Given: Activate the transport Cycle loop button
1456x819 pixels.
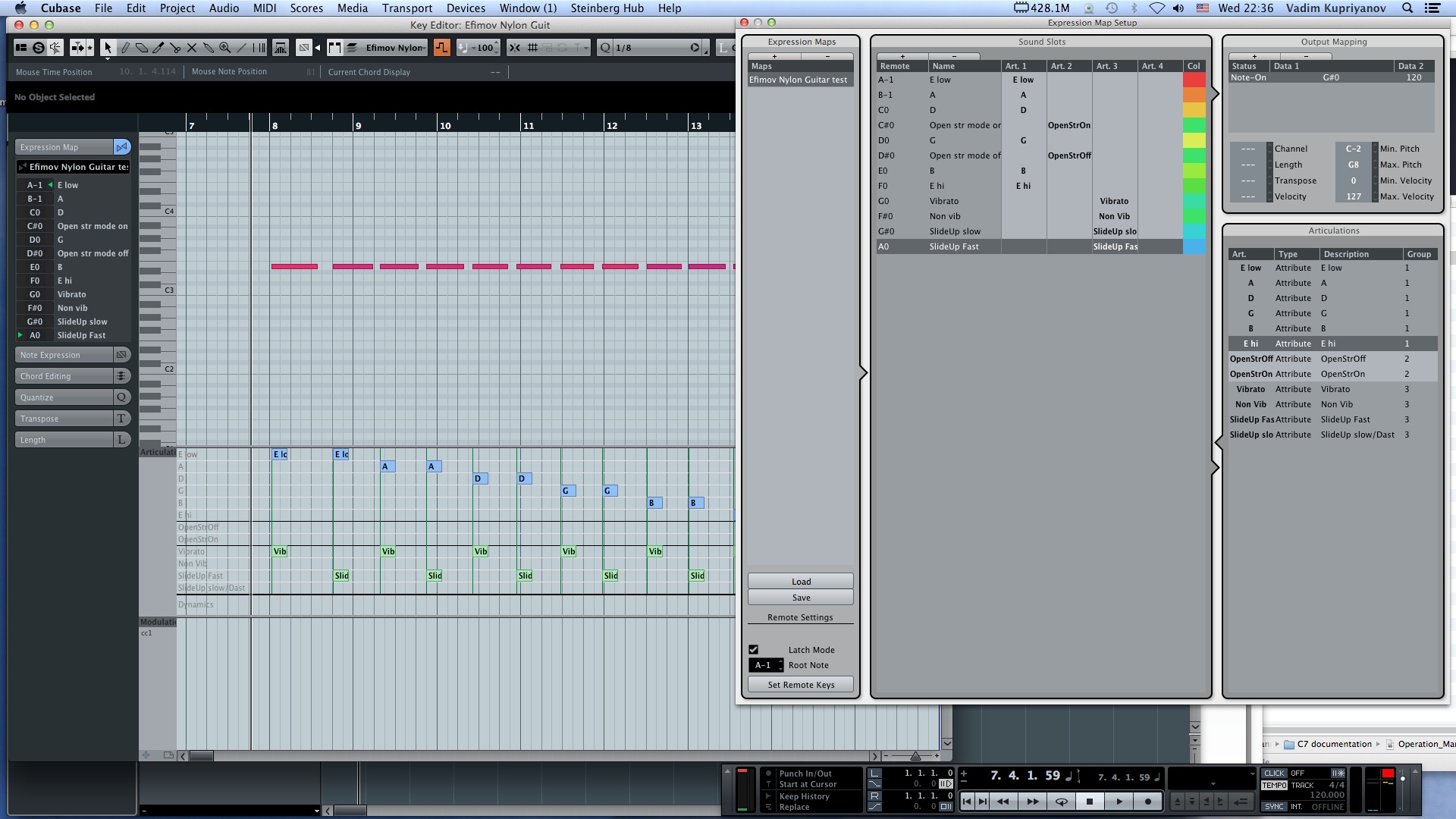Looking at the screenshot, I should [x=1062, y=802].
